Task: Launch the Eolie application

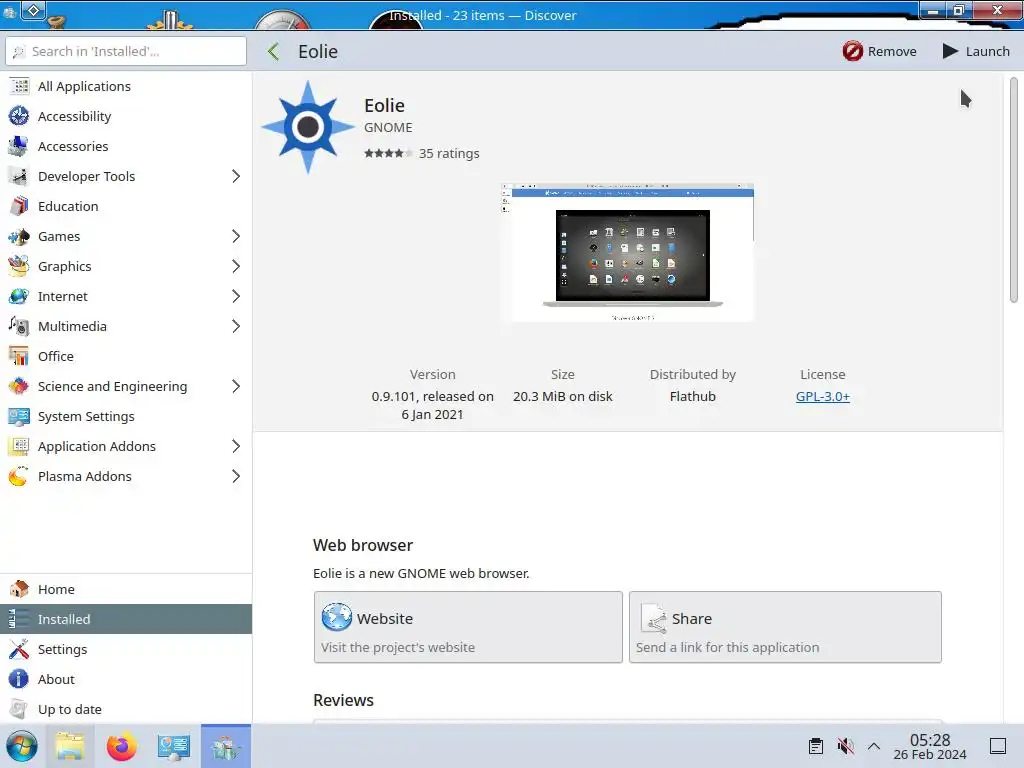Action: click(x=976, y=52)
